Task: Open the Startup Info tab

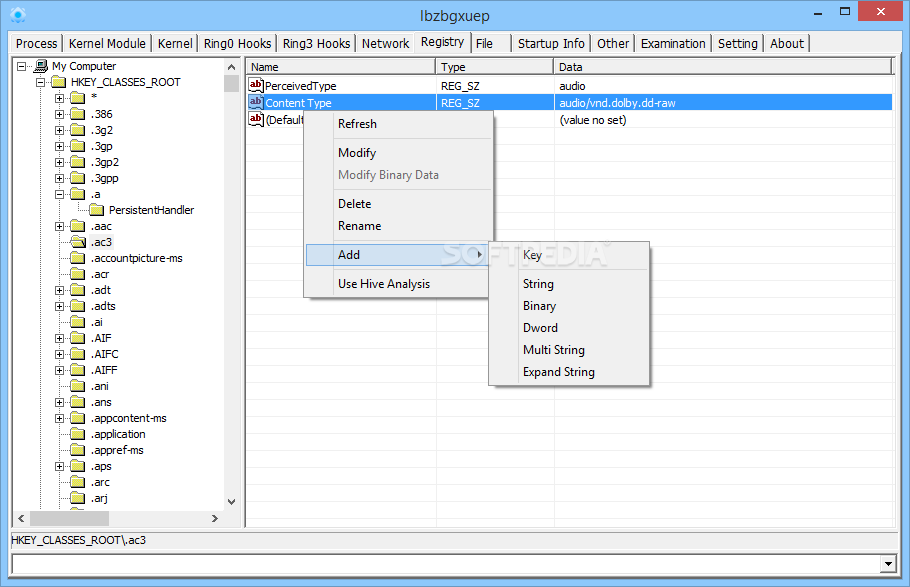Action: click(x=551, y=44)
